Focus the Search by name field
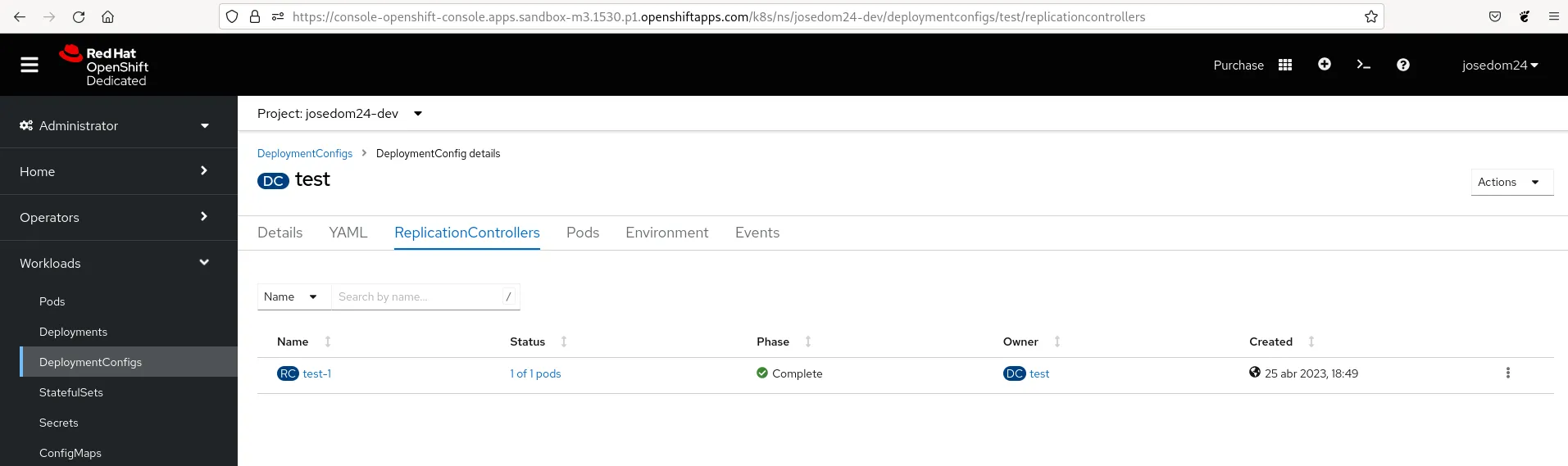Image resolution: width=1568 pixels, height=466 pixels. coord(416,296)
